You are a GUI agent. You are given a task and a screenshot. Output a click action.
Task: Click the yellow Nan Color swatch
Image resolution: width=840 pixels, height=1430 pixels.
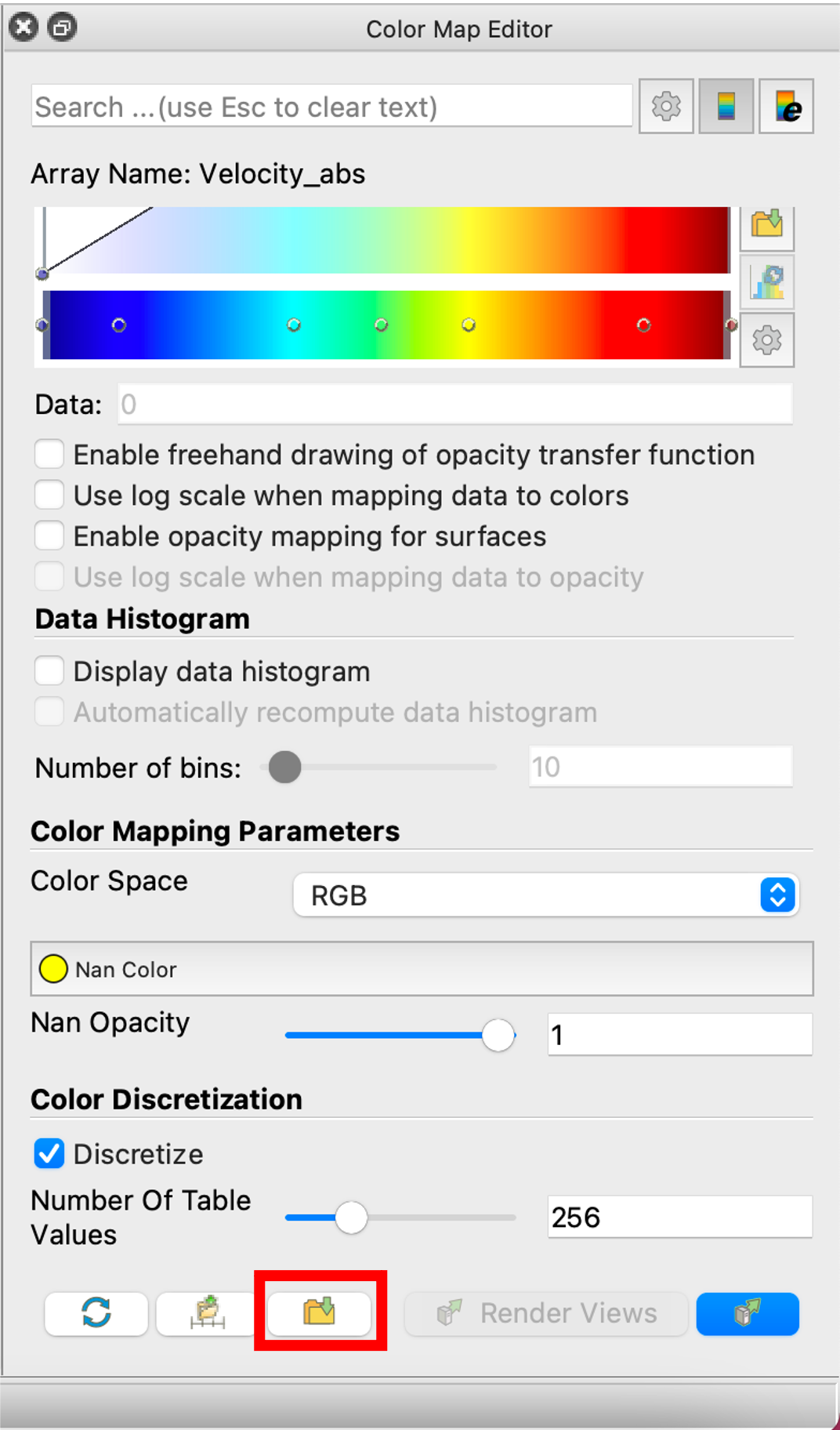(x=53, y=969)
